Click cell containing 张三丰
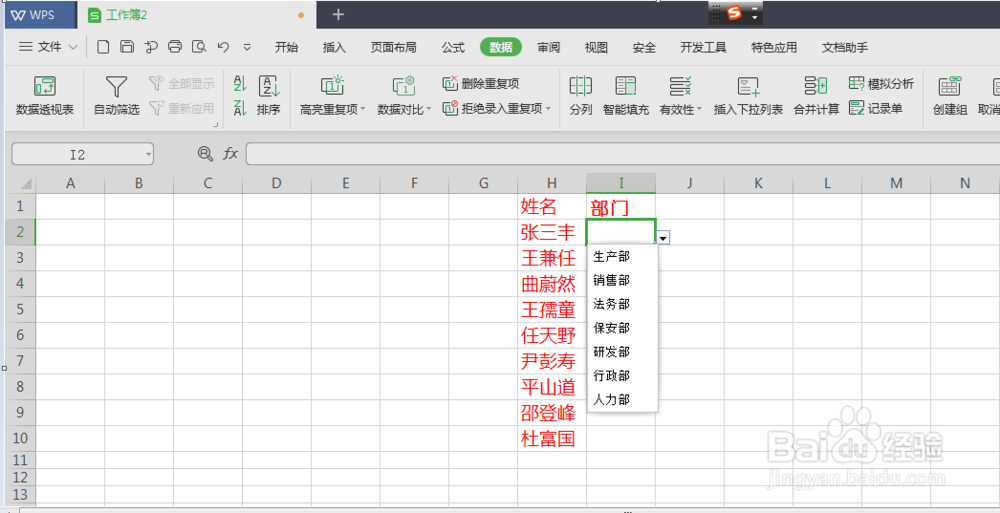Image resolution: width=1000 pixels, height=513 pixels. point(552,232)
